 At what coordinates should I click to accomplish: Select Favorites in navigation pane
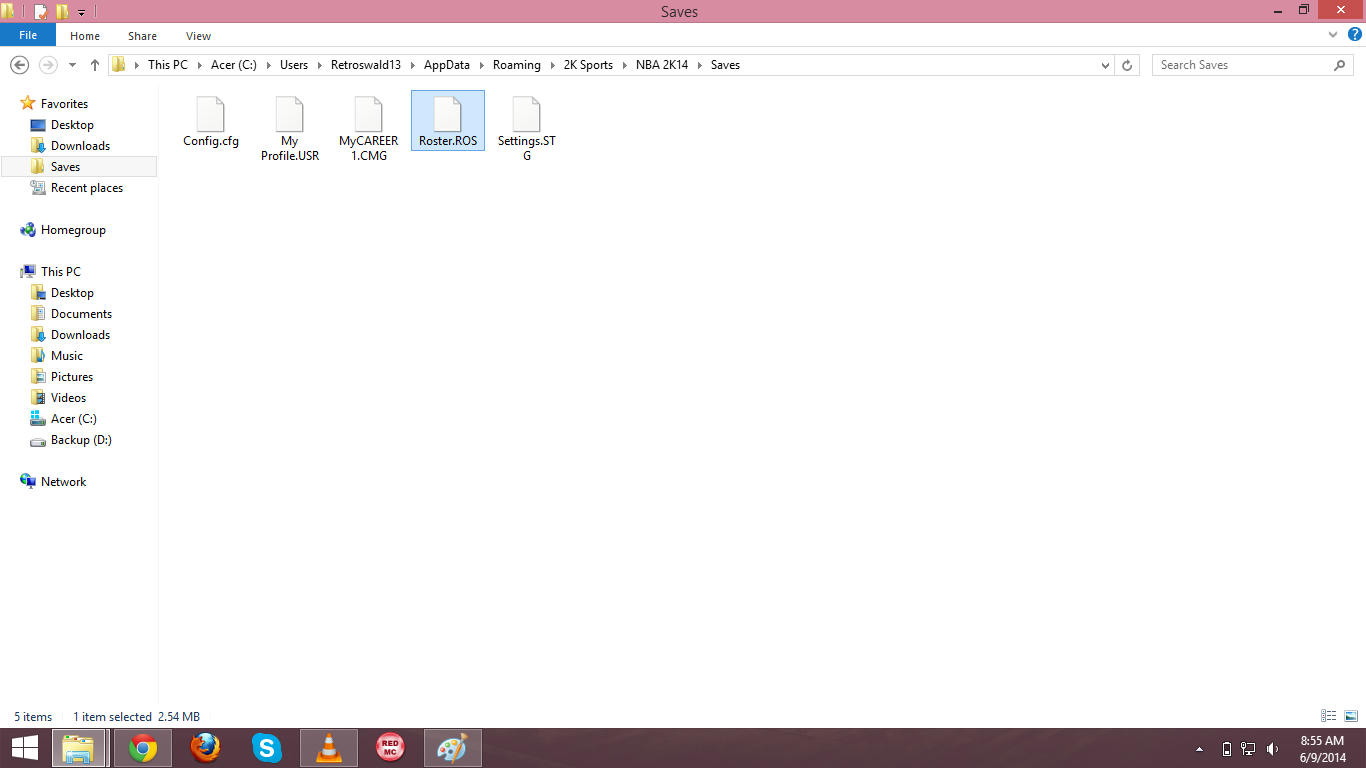coord(64,104)
